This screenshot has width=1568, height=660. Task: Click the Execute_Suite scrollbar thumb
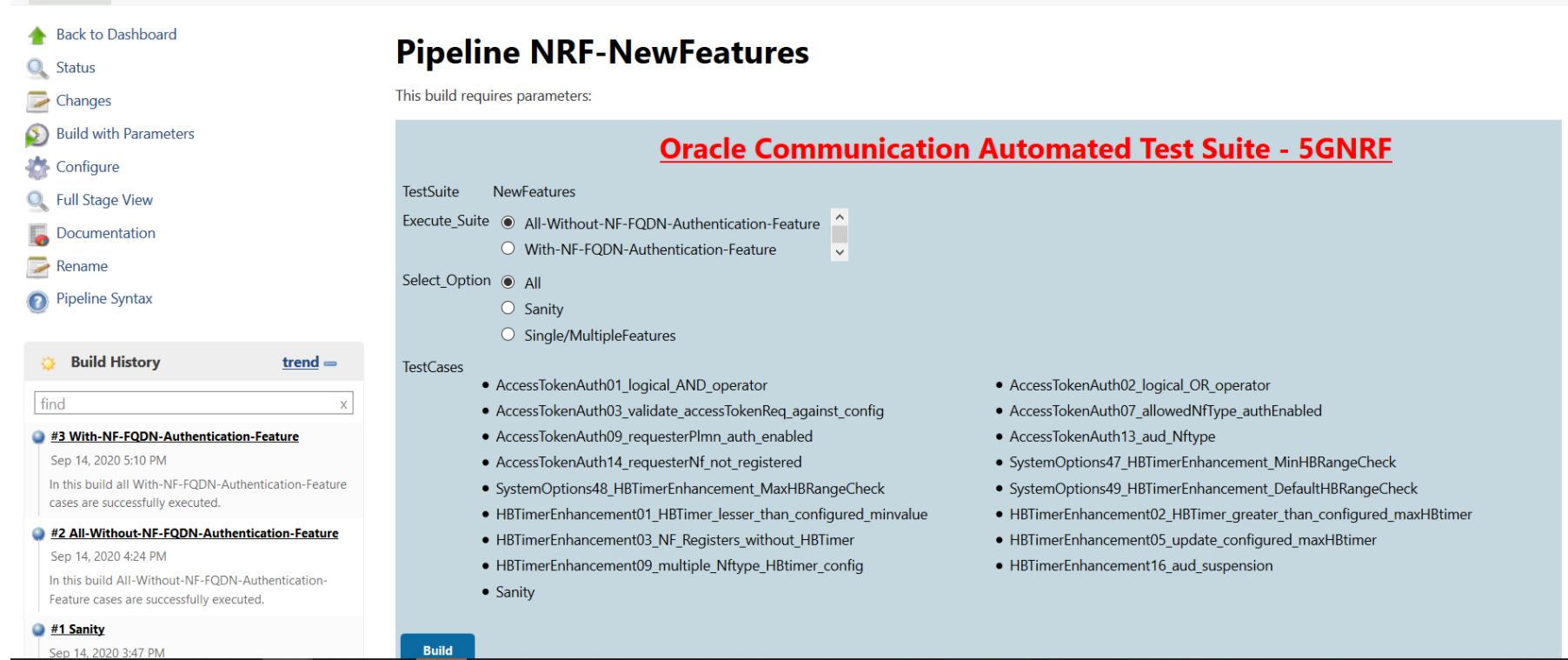[x=840, y=234]
